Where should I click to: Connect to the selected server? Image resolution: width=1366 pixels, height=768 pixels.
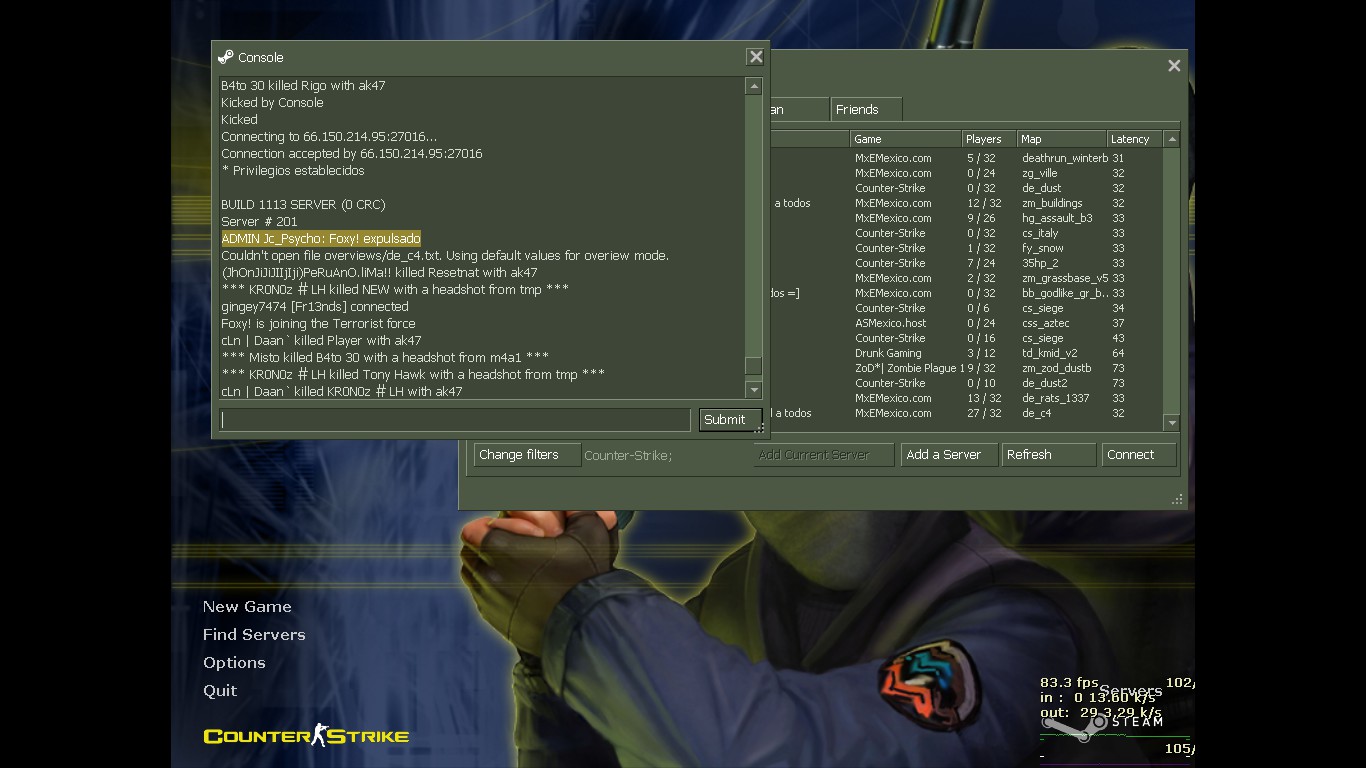click(1139, 455)
